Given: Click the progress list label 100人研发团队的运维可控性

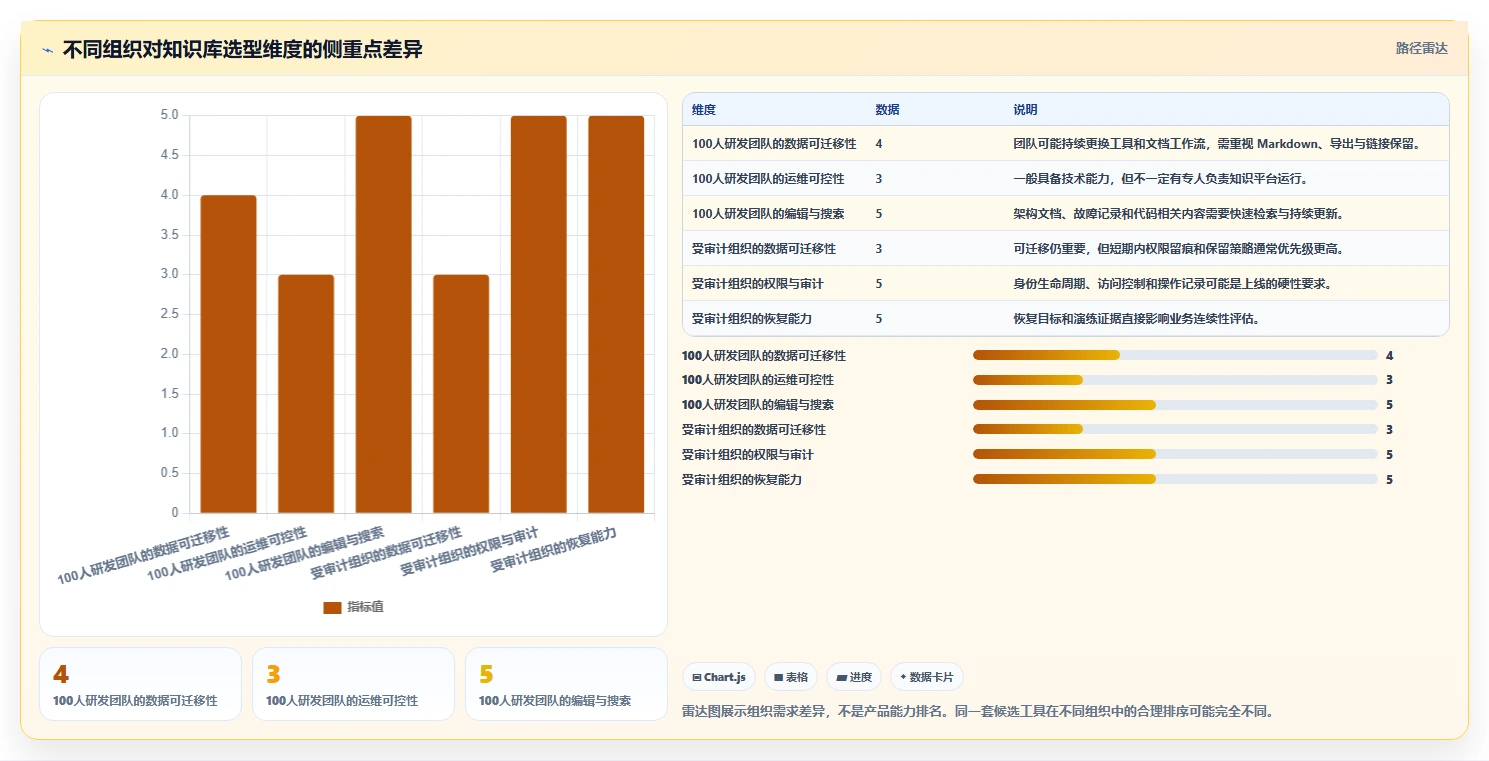Looking at the screenshot, I should point(758,380).
